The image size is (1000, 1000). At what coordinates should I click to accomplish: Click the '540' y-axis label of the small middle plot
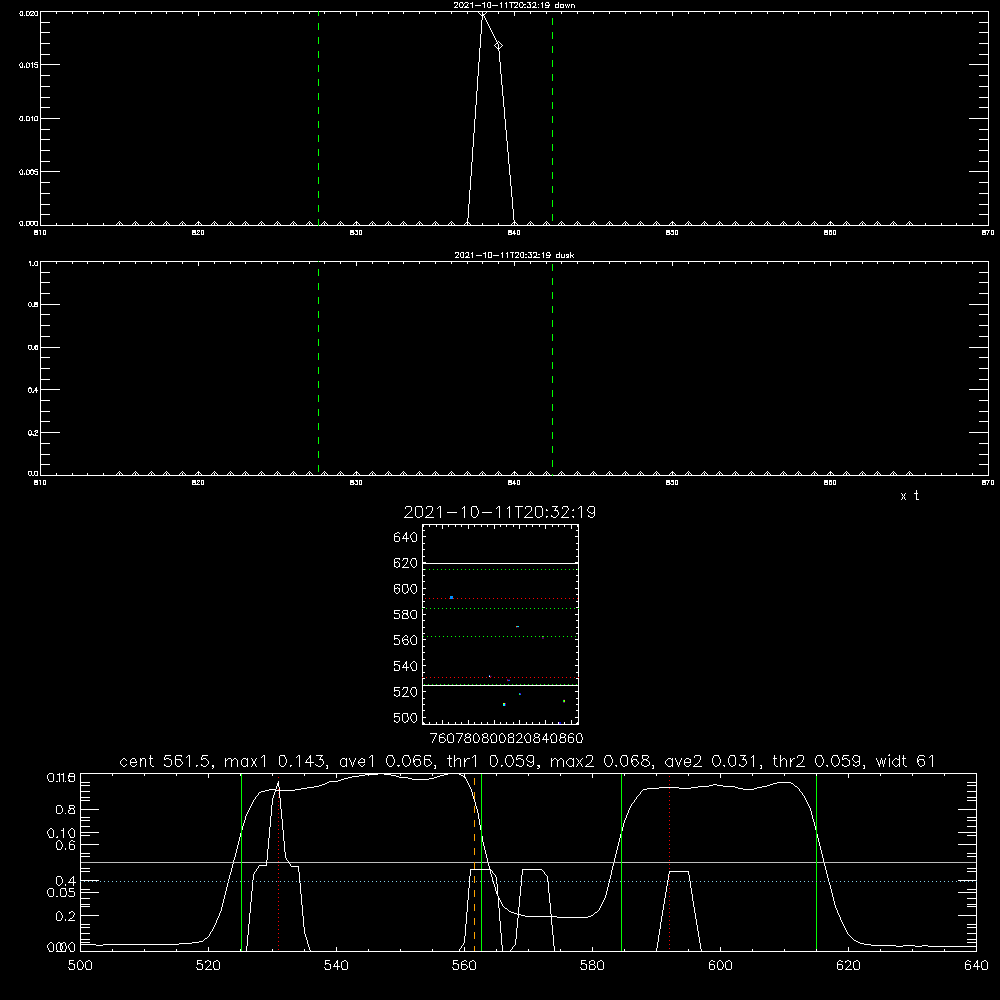point(406,666)
